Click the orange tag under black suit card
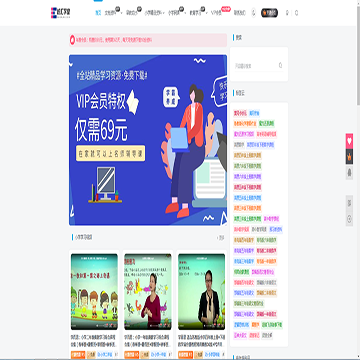Image resolution: width=360 pixels, height=360 pixels. point(185,355)
